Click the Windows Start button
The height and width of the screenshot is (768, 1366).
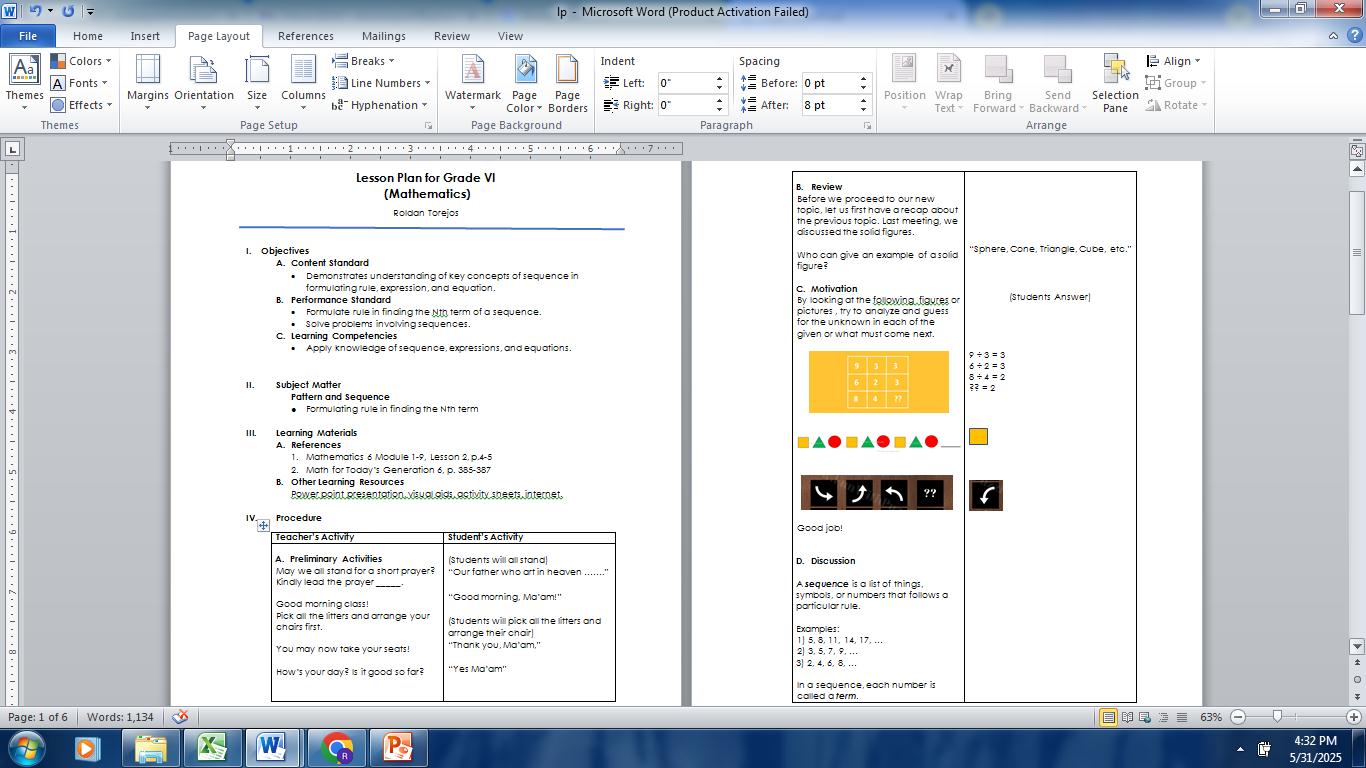[x=25, y=748]
